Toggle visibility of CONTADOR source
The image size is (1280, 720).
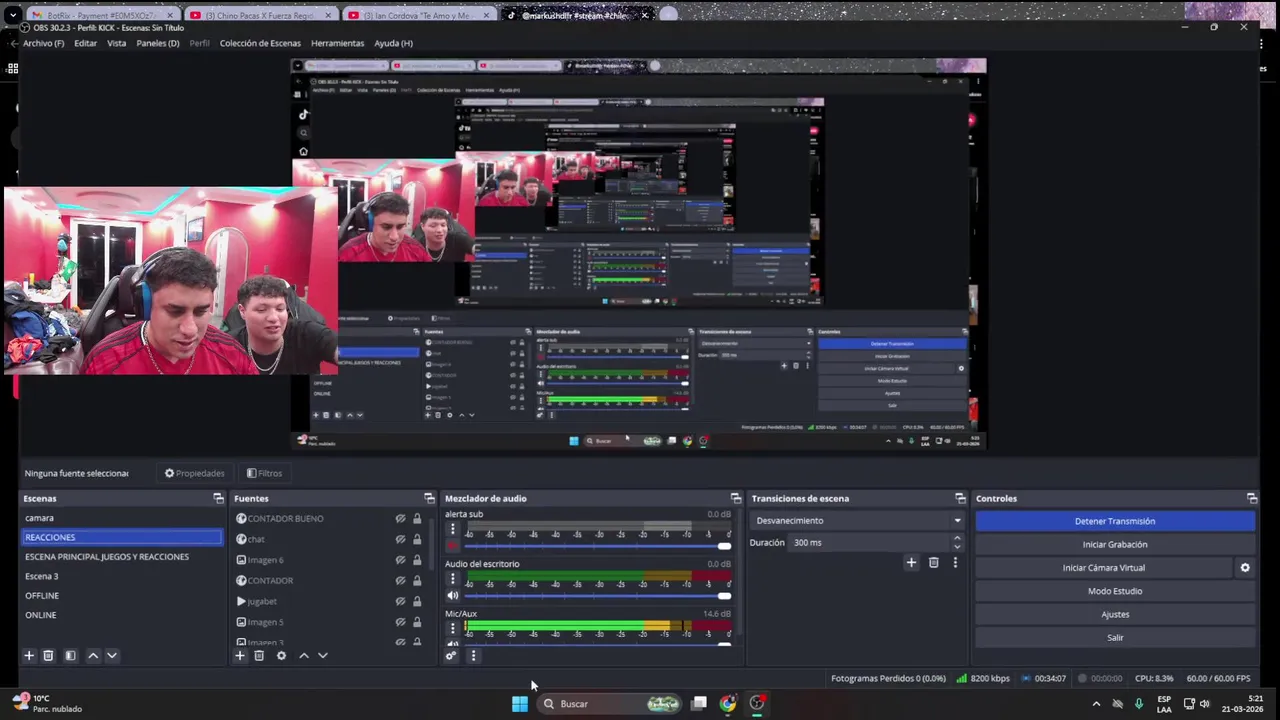click(x=400, y=581)
